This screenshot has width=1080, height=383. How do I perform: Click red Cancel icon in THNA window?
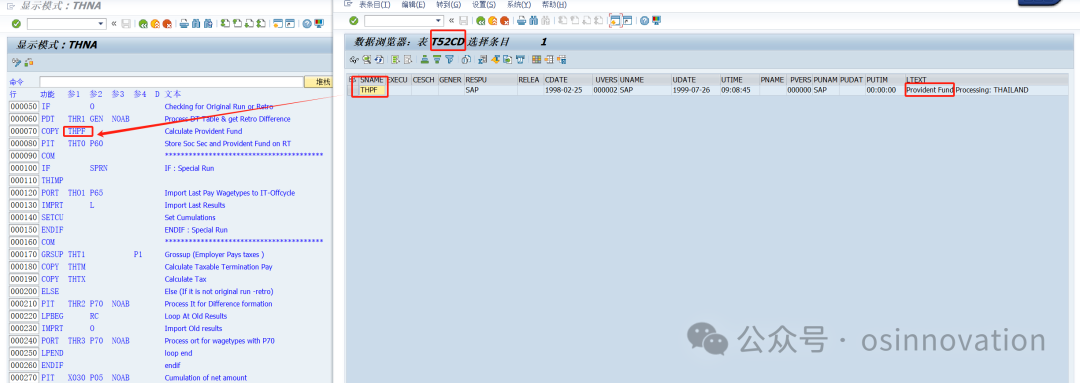[x=167, y=23]
